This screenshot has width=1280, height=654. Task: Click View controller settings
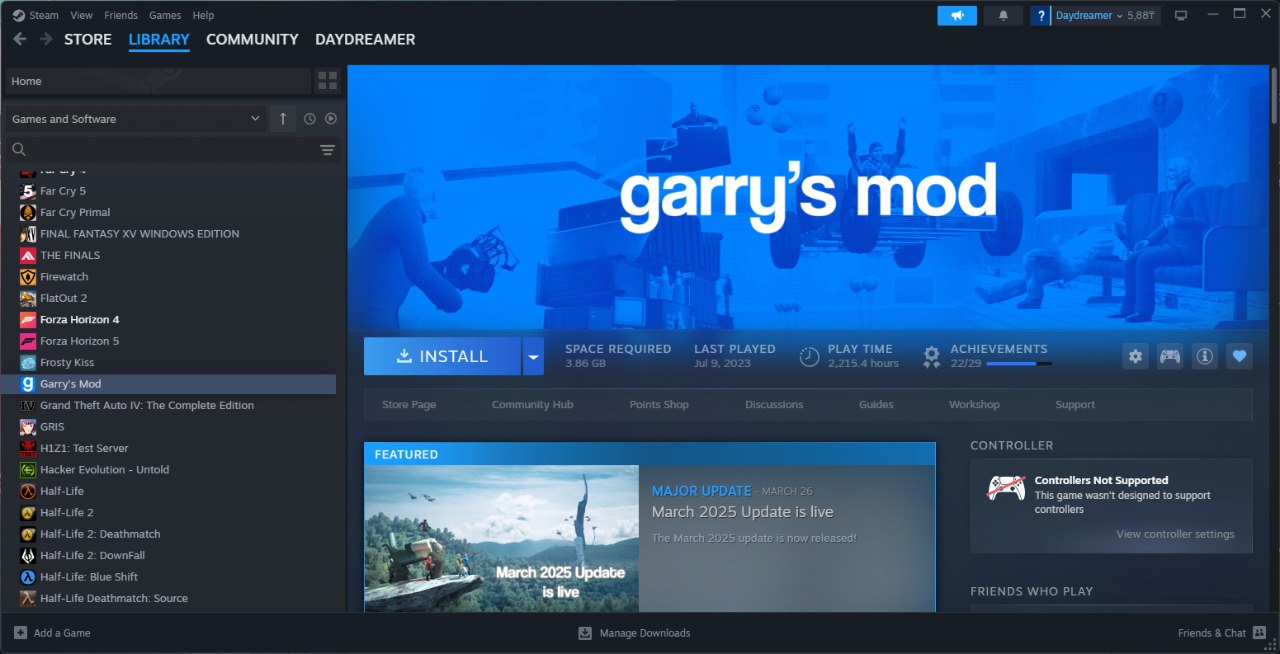(x=1175, y=534)
